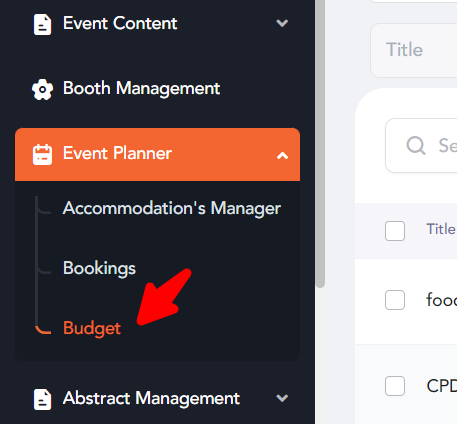Click the Event Planner calendar icon

tap(42, 154)
